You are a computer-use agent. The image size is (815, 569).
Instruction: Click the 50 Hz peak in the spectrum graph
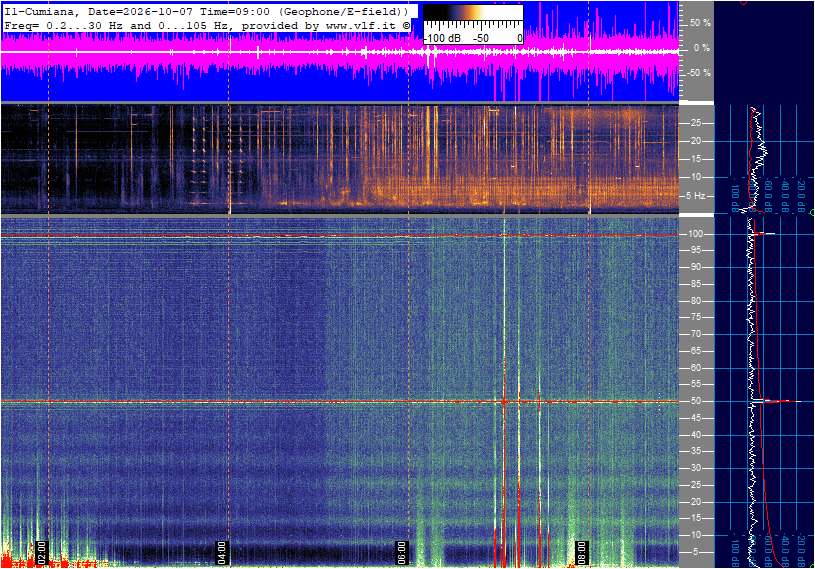pyautogui.click(x=780, y=401)
